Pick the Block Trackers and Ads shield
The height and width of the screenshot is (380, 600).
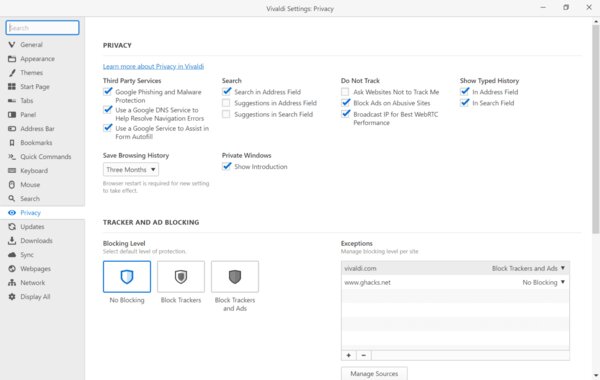[235, 277]
